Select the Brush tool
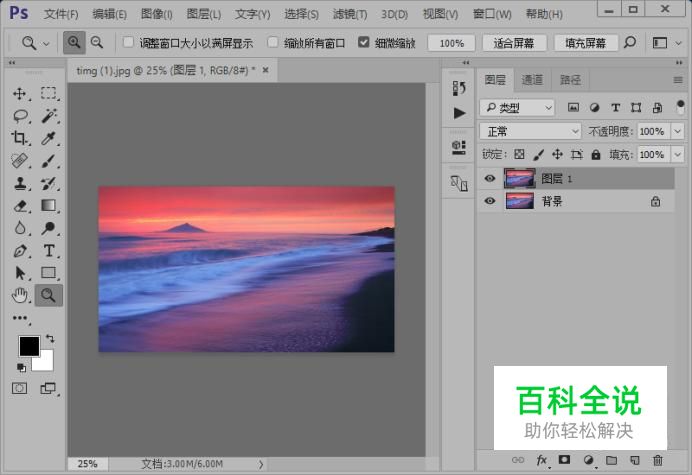 (x=49, y=161)
